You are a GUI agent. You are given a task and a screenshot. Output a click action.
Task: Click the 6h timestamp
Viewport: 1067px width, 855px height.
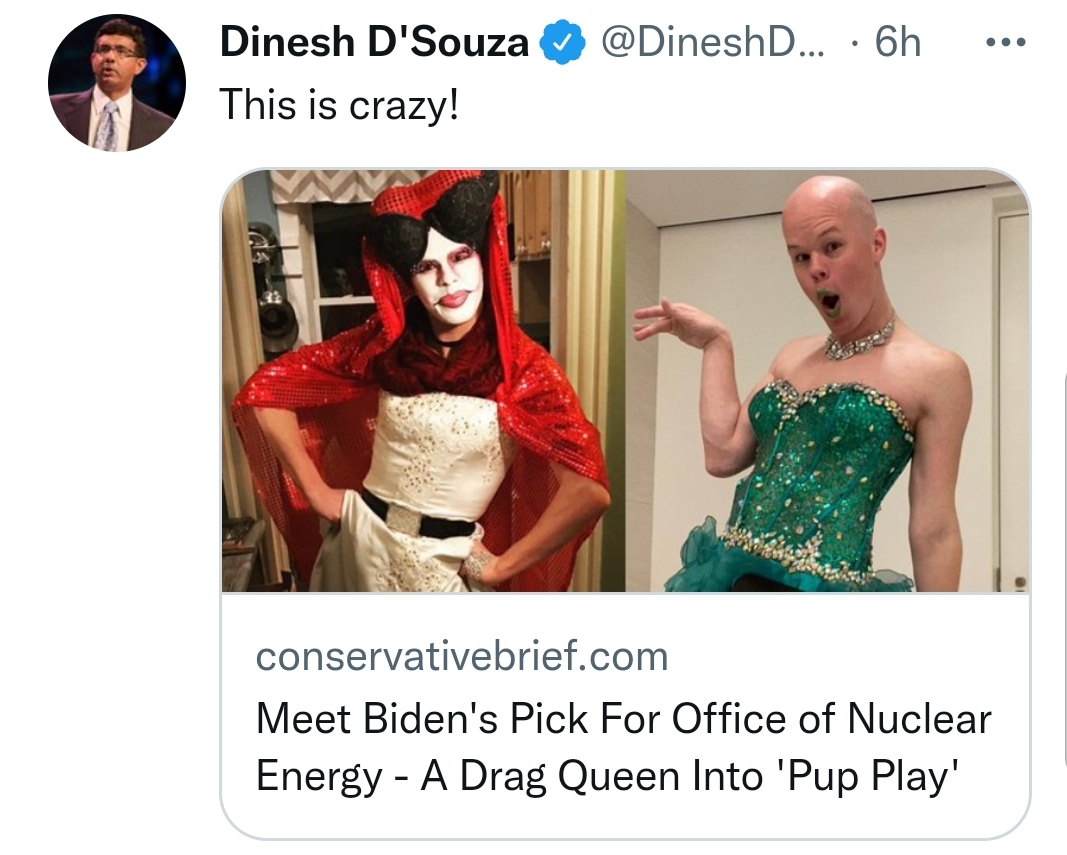tap(898, 42)
